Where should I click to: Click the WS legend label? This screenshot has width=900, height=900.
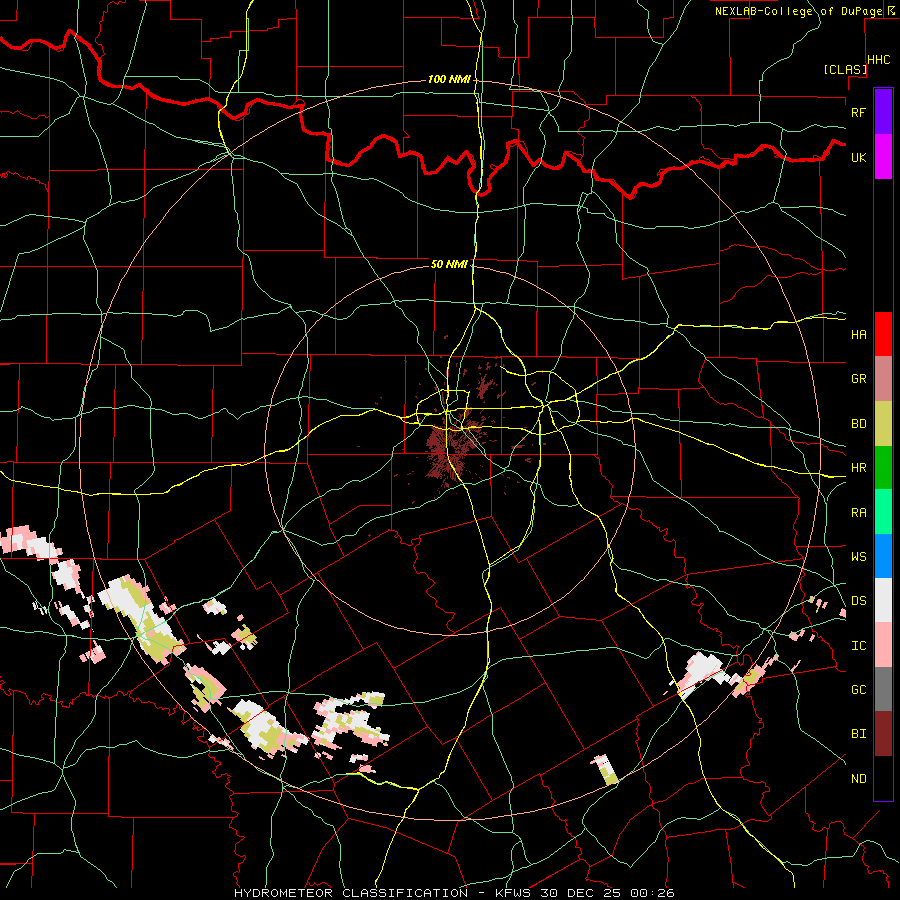(x=859, y=557)
